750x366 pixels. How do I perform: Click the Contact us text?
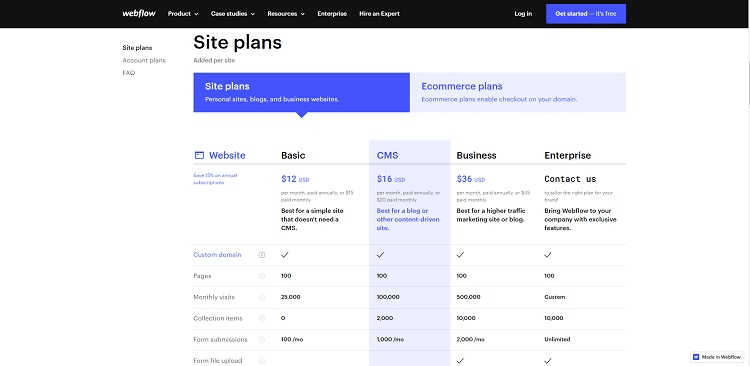(570, 179)
